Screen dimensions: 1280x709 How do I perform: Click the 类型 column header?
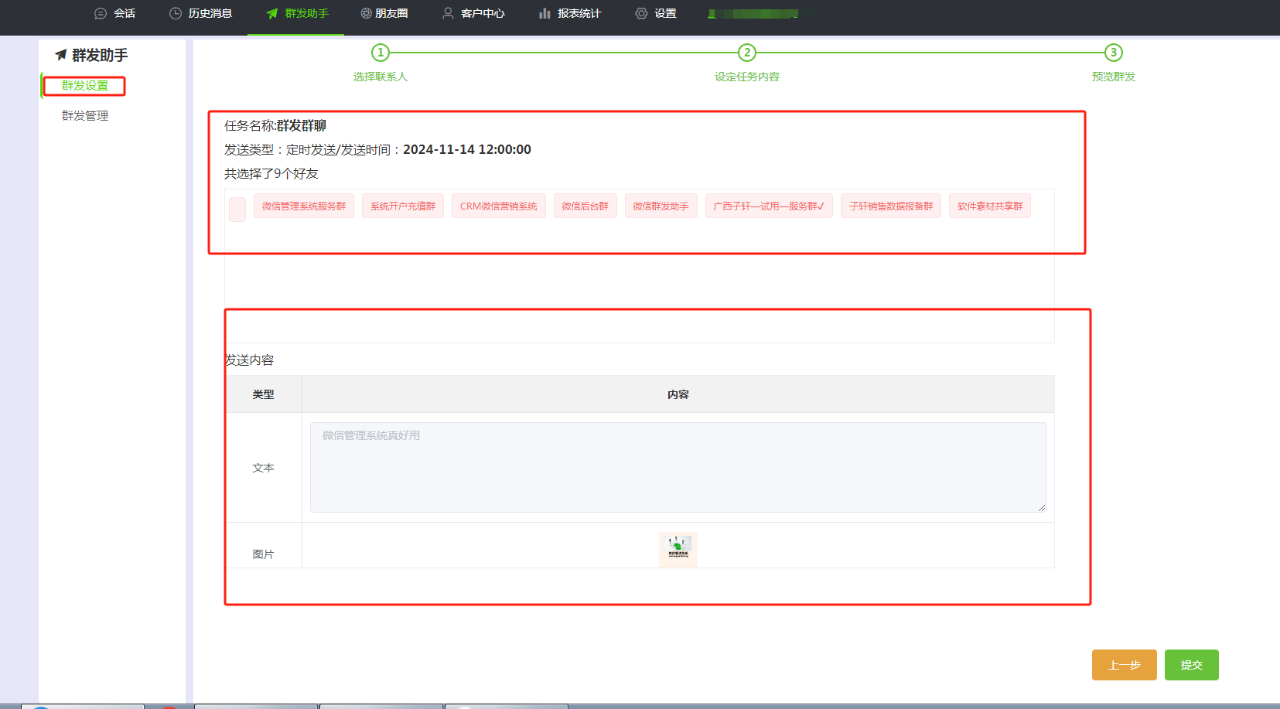pyautogui.click(x=263, y=395)
